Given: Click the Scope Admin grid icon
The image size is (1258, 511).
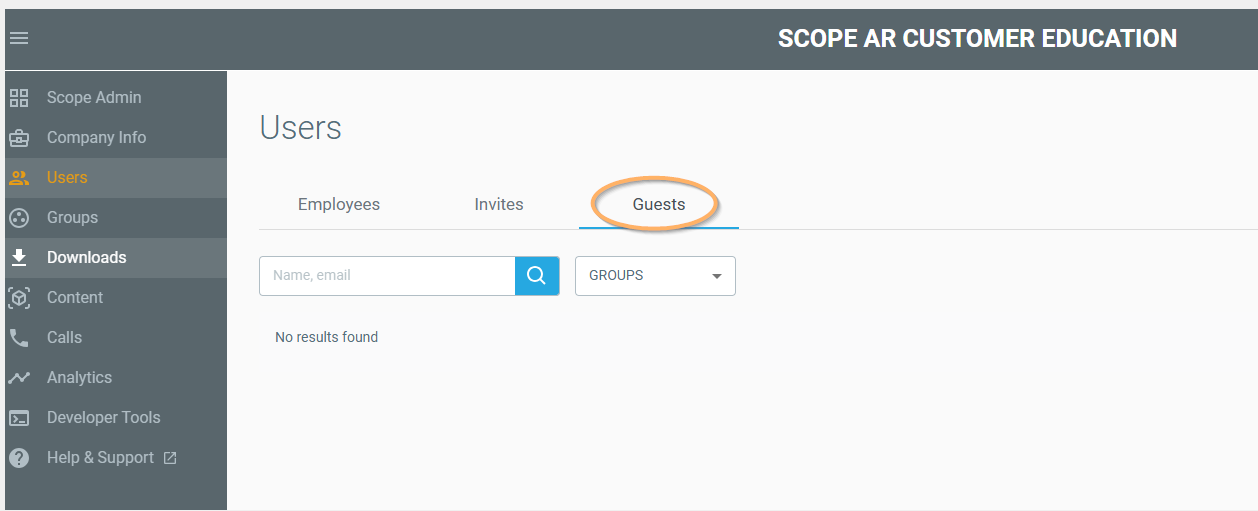Looking at the screenshot, I should pyautogui.click(x=19, y=98).
